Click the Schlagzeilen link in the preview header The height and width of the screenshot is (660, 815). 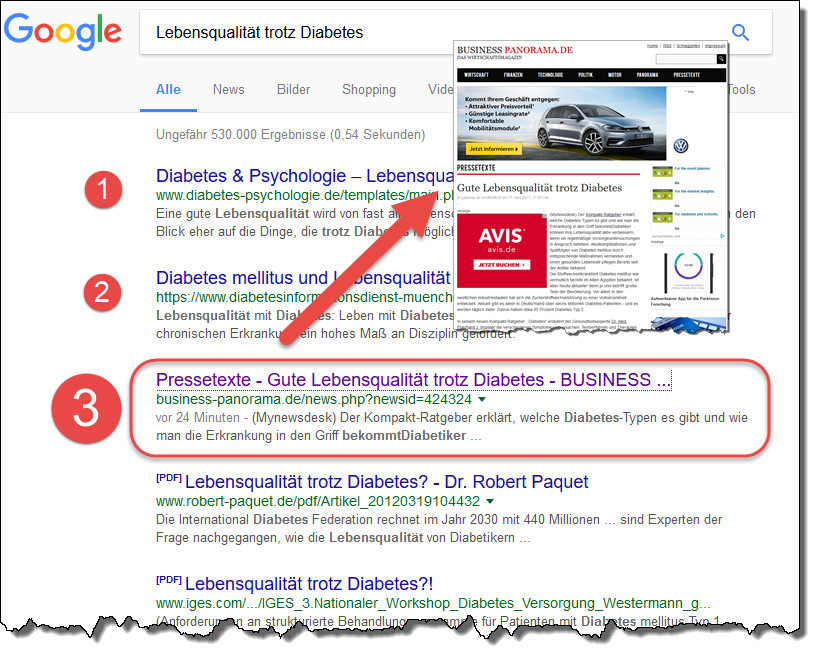click(x=688, y=46)
